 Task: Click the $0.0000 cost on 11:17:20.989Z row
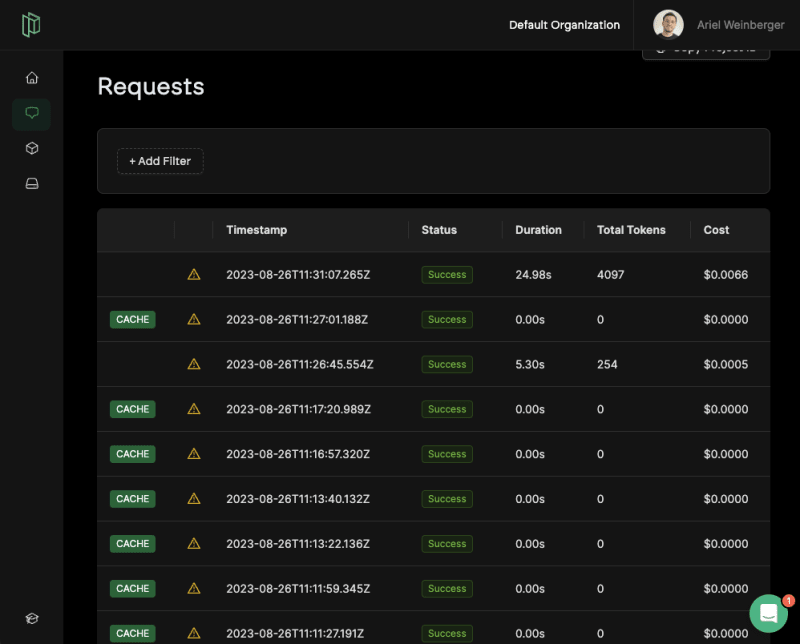[726, 410]
